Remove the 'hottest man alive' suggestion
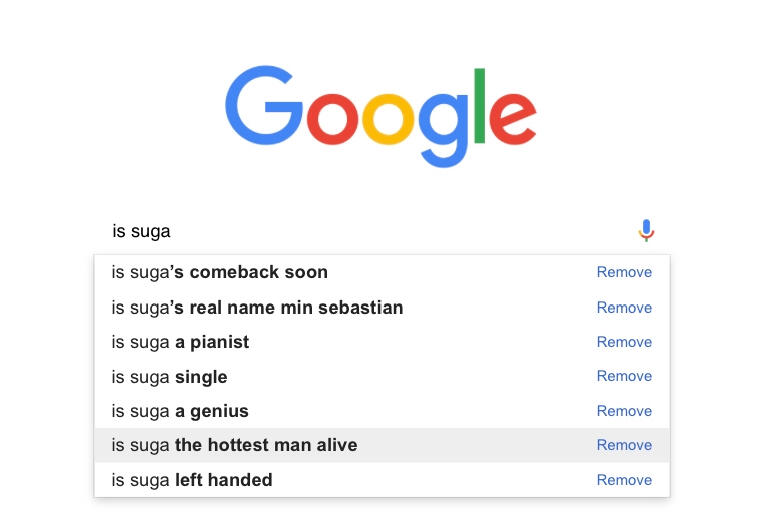The image size is (769, 512). [624, 445]
